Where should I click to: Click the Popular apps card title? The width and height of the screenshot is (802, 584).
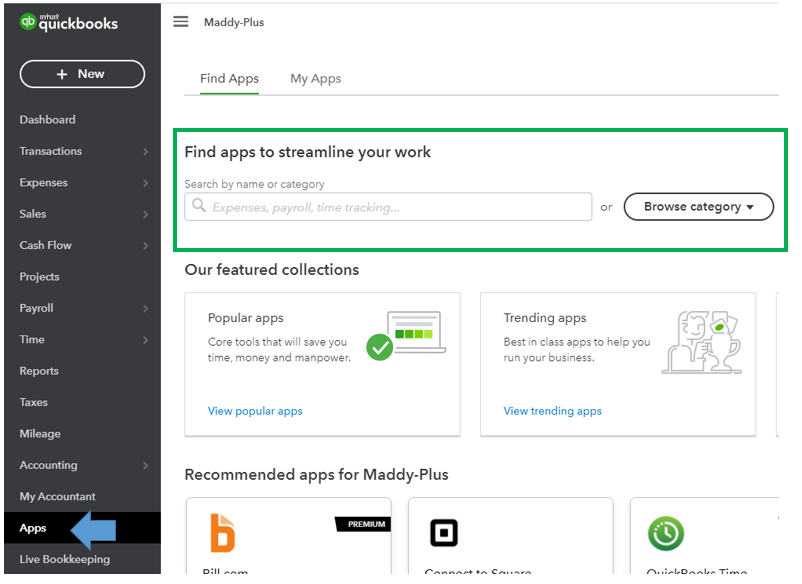click(246, 318)
